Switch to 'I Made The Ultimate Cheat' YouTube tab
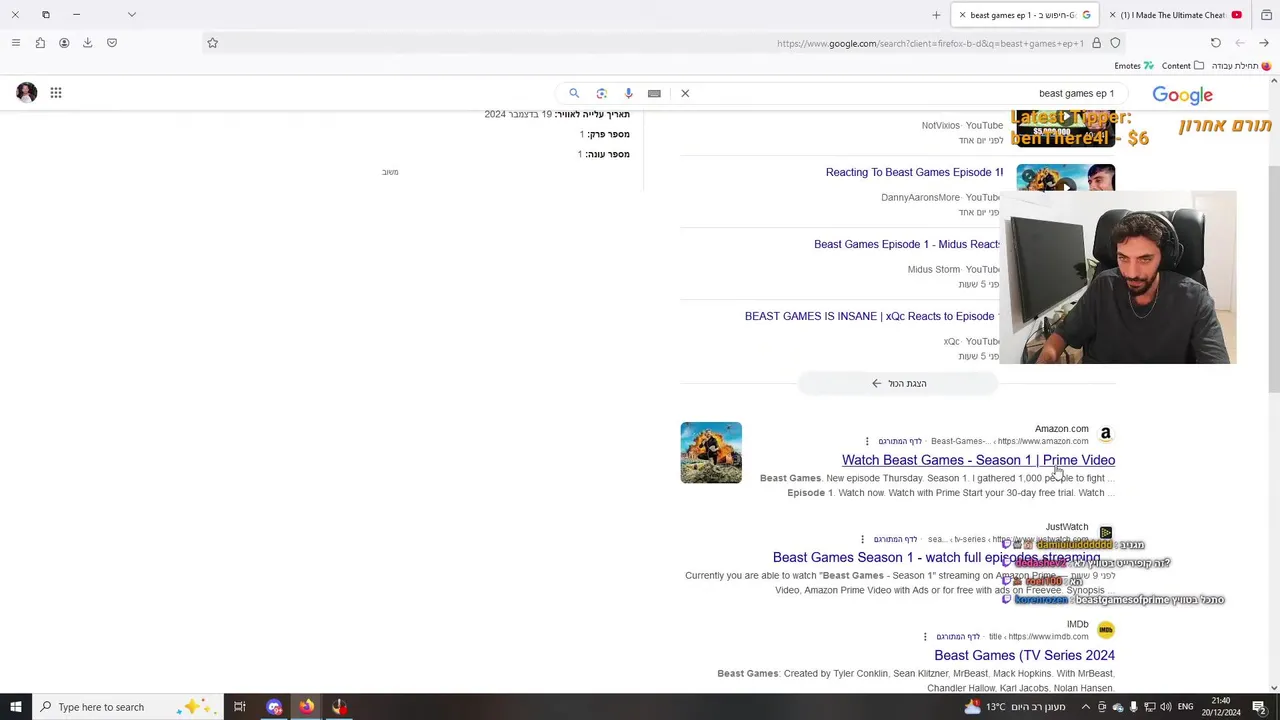This screenshot has height=720, width=1280. (1173, 15)
